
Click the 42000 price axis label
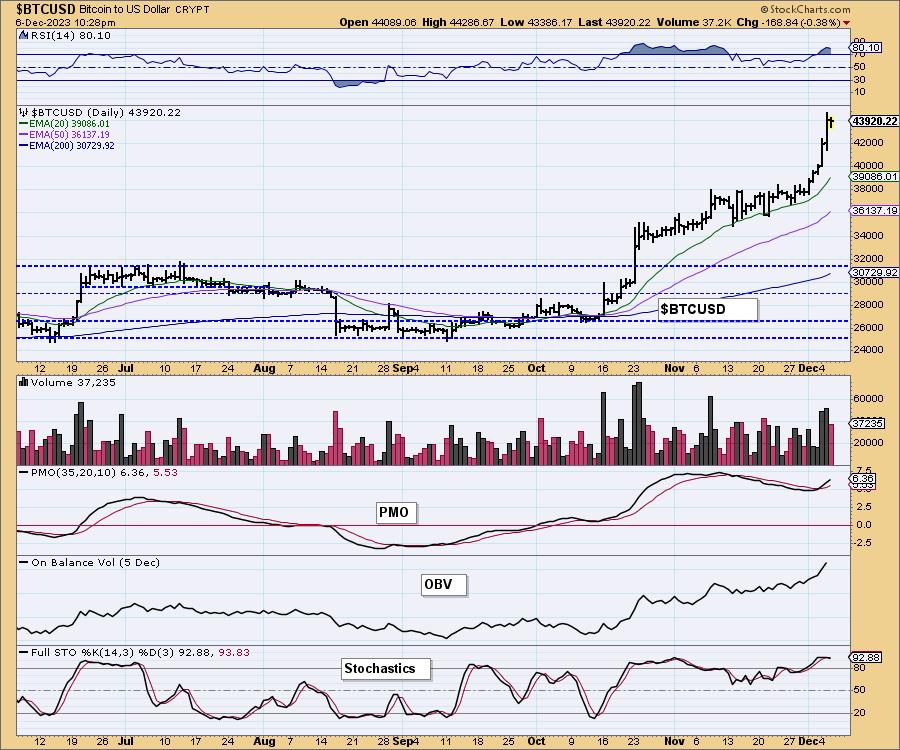[x=867, y=143]
